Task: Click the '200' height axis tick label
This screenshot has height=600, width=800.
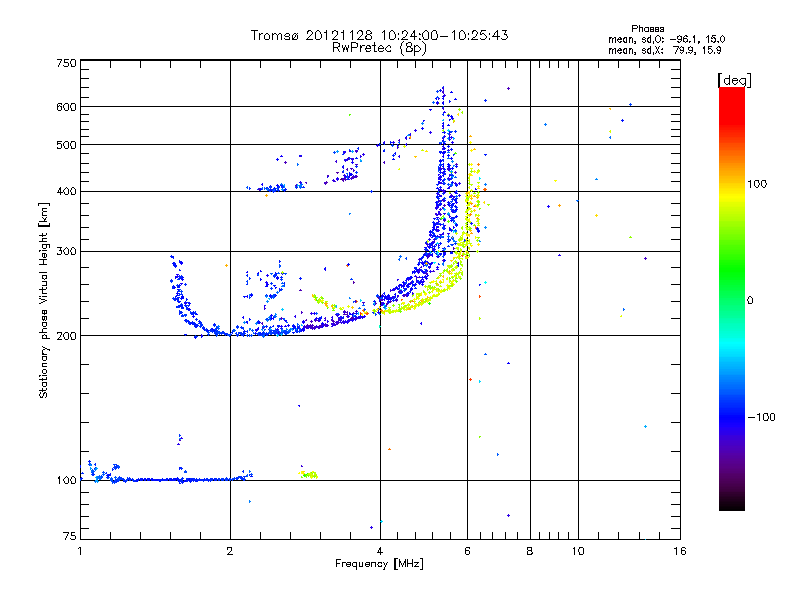Action: pyautogui.click(x=67, y=336)
